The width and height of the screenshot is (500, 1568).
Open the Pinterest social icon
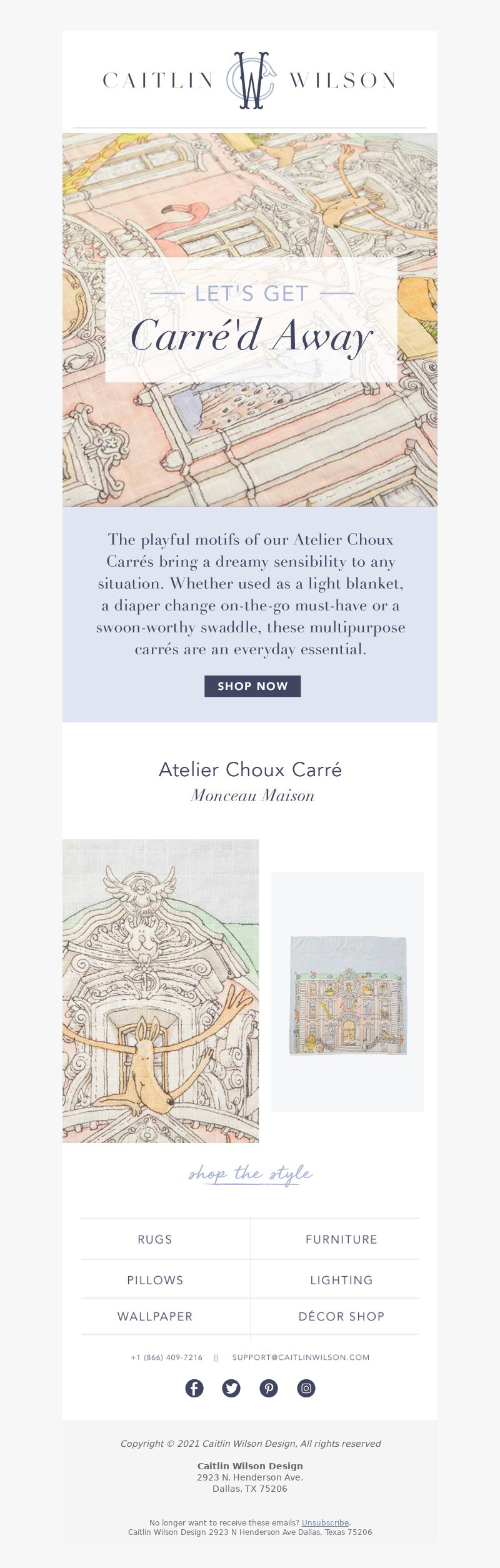click(269, 1388)
